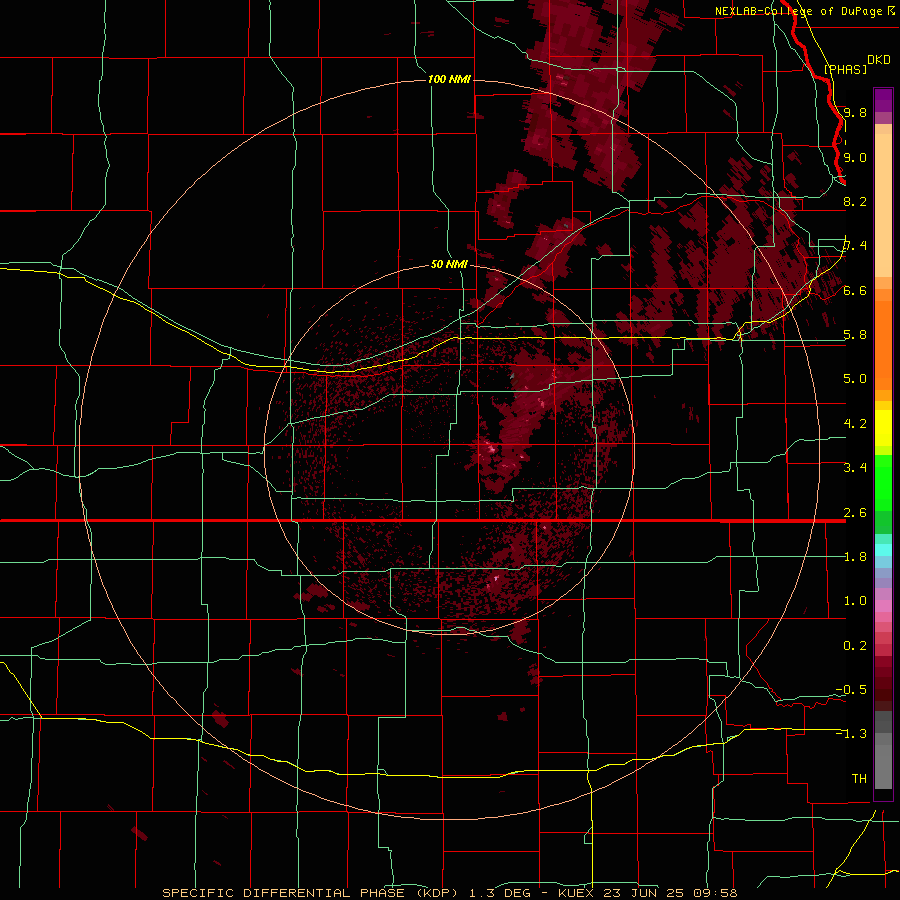This screenshot has height=900, width=900.
Task: Click the yellow segment of the color bar
Action: click(883, 428)
